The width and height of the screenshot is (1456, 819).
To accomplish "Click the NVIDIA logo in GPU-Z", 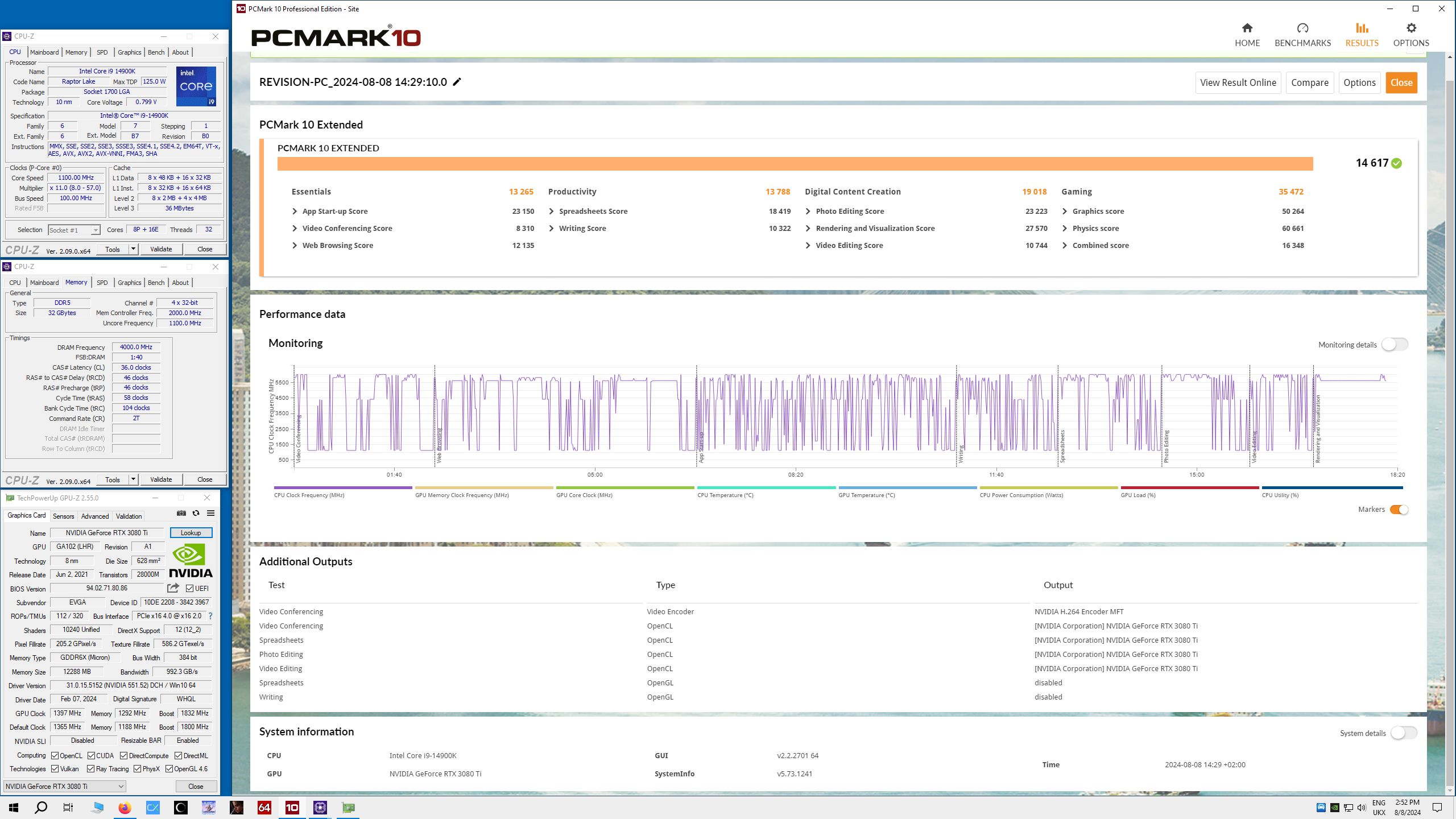I will (x=191, y=561).
